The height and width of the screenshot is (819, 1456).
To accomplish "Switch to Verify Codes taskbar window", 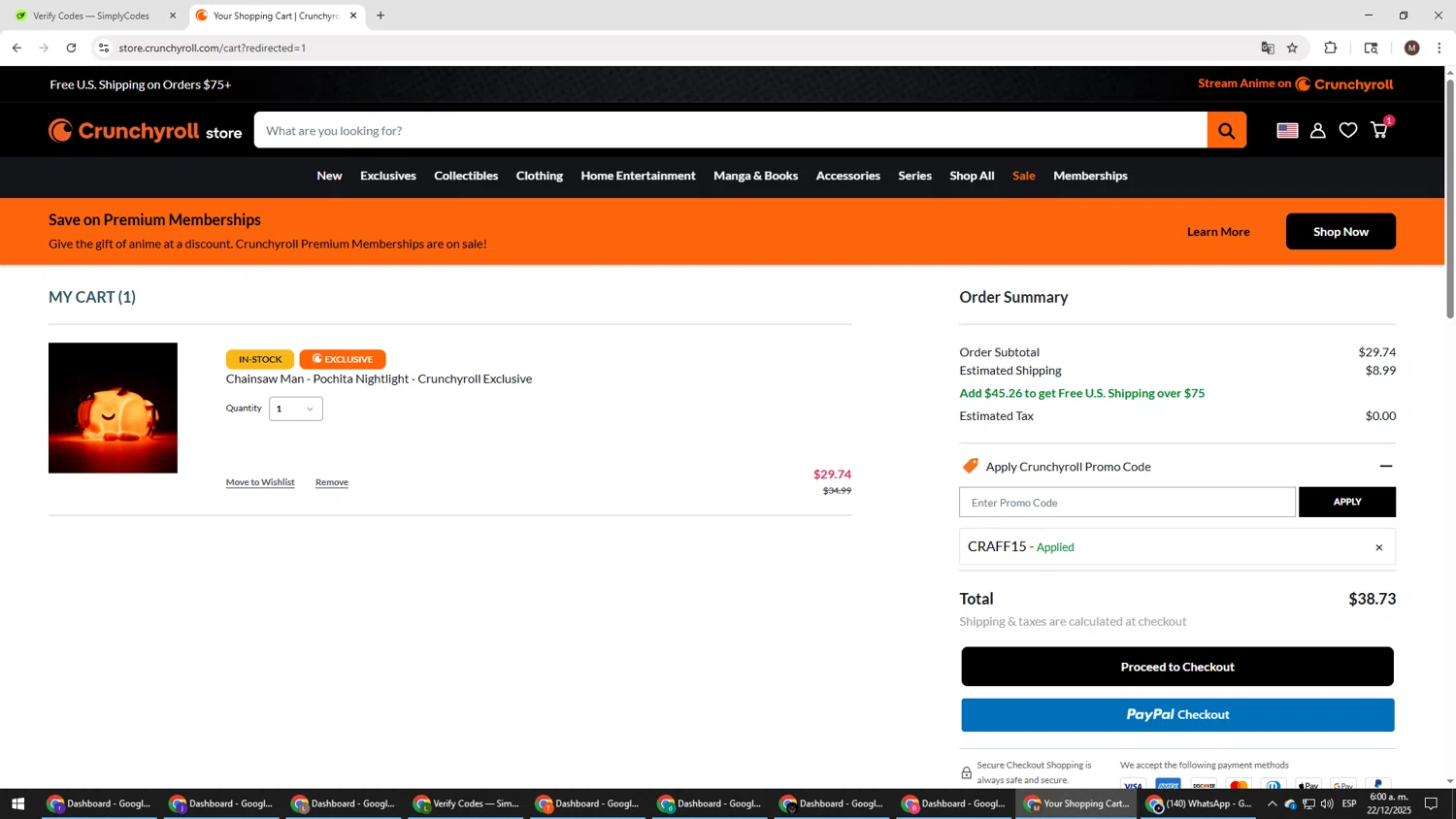I will [x=467, y=803].
